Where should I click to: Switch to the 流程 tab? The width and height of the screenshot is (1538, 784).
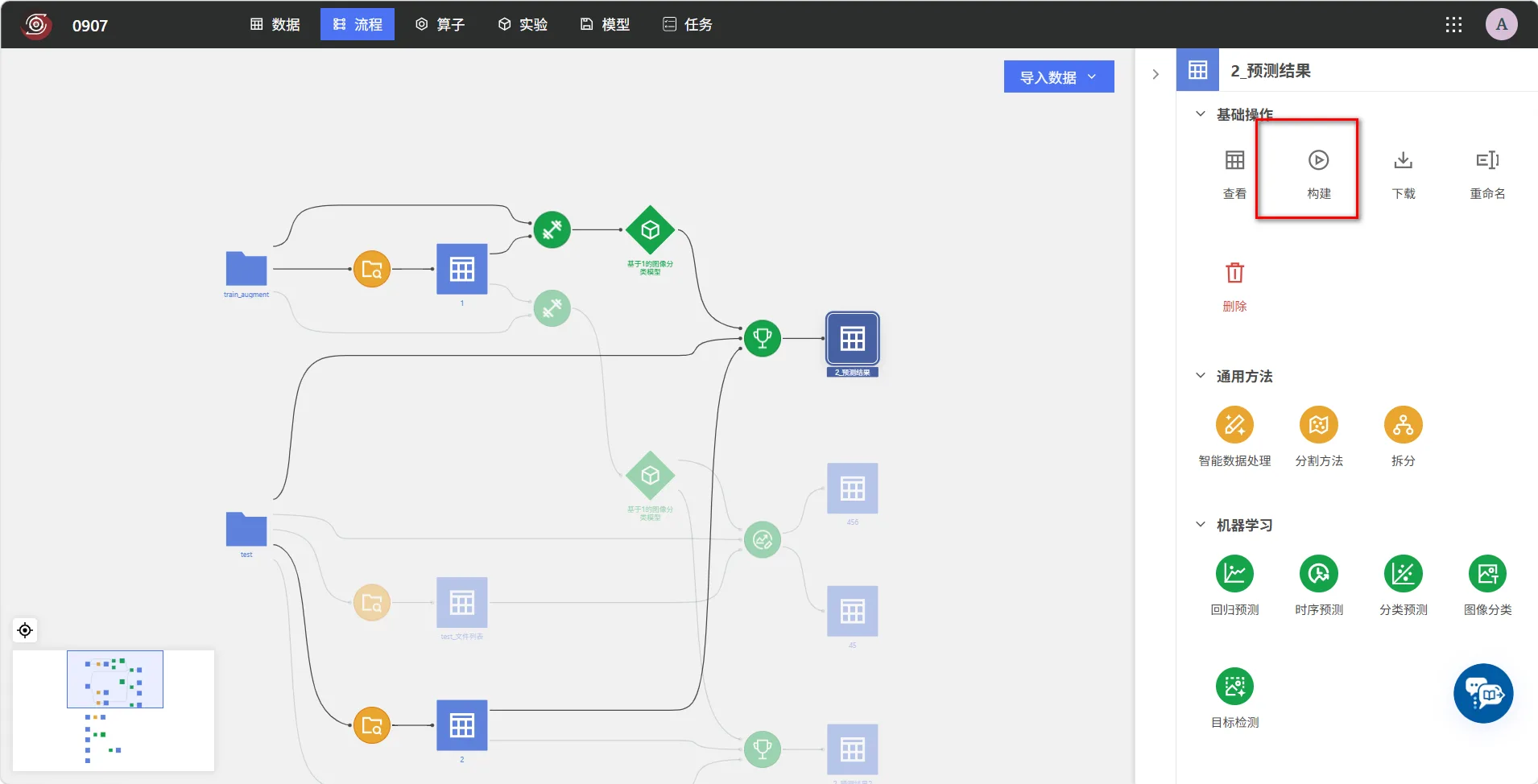pos(358,24)
